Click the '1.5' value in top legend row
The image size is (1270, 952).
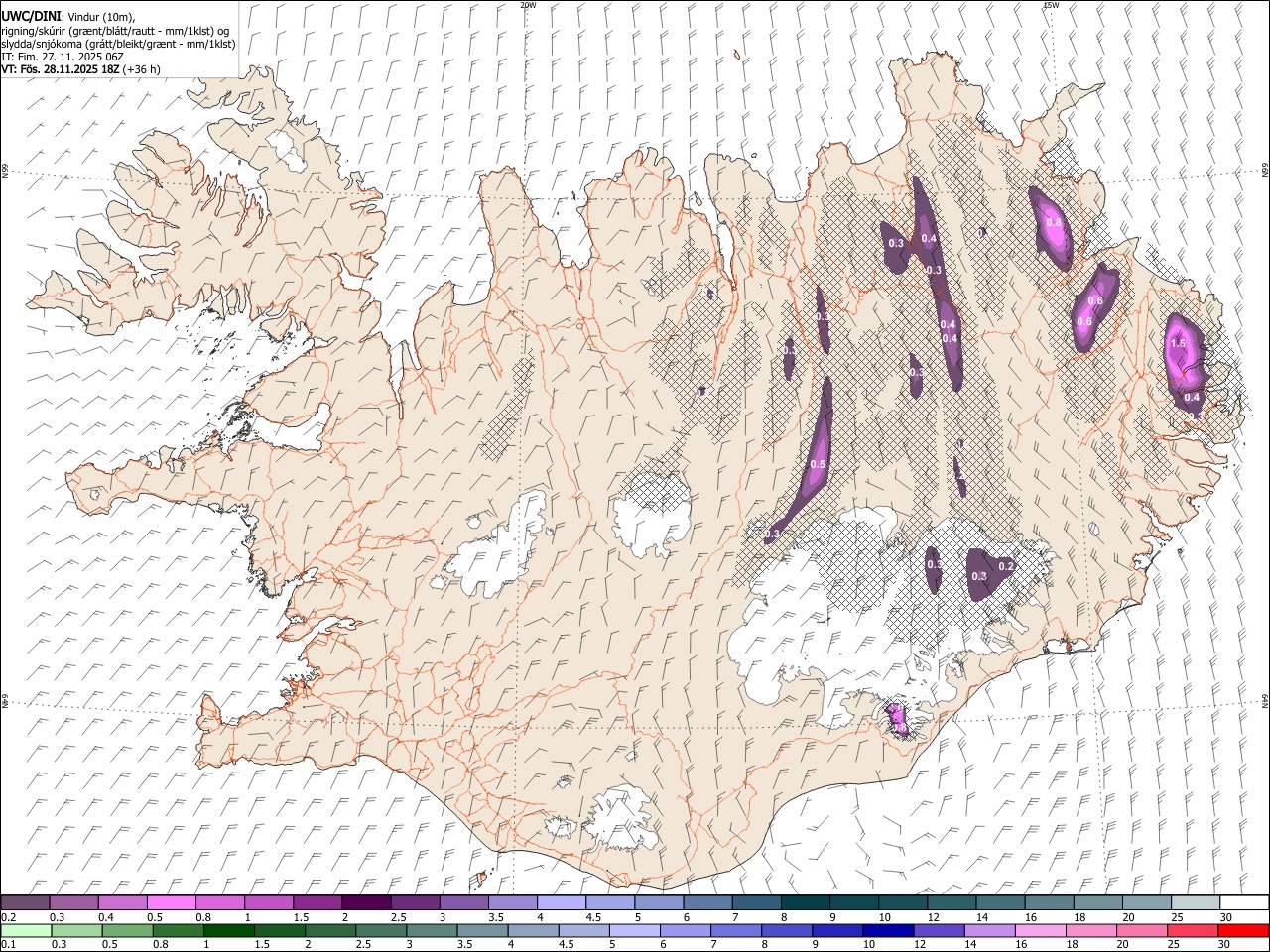(x=299, y=917)
